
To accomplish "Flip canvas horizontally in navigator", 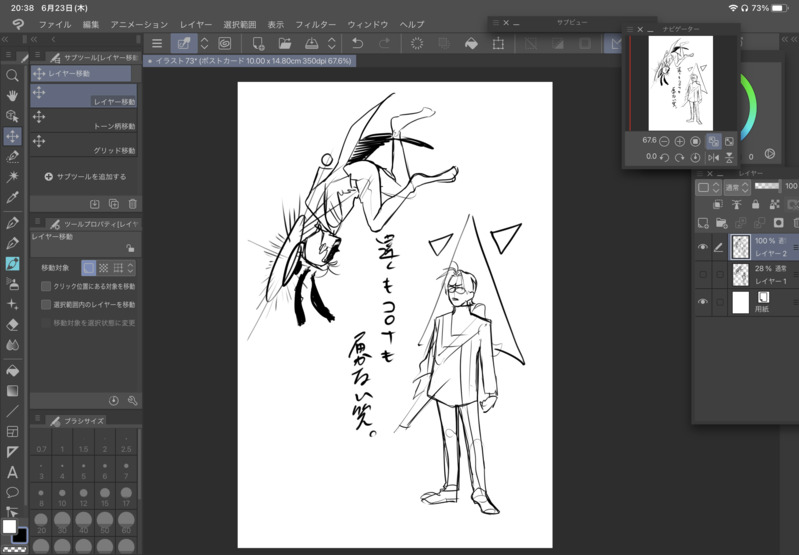I will [x=713, y=157].
